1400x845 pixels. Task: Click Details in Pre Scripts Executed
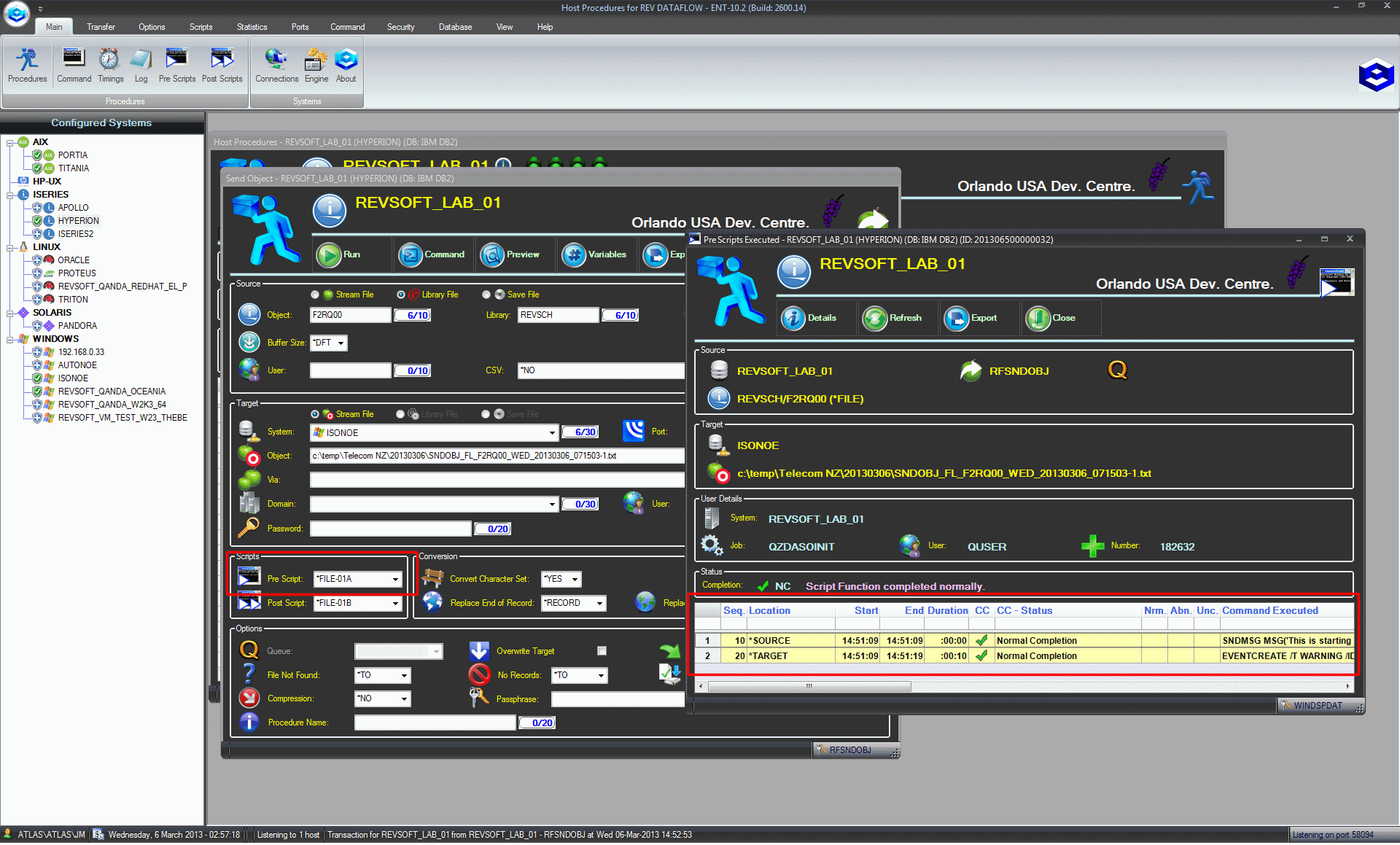(x=793, y=318)
